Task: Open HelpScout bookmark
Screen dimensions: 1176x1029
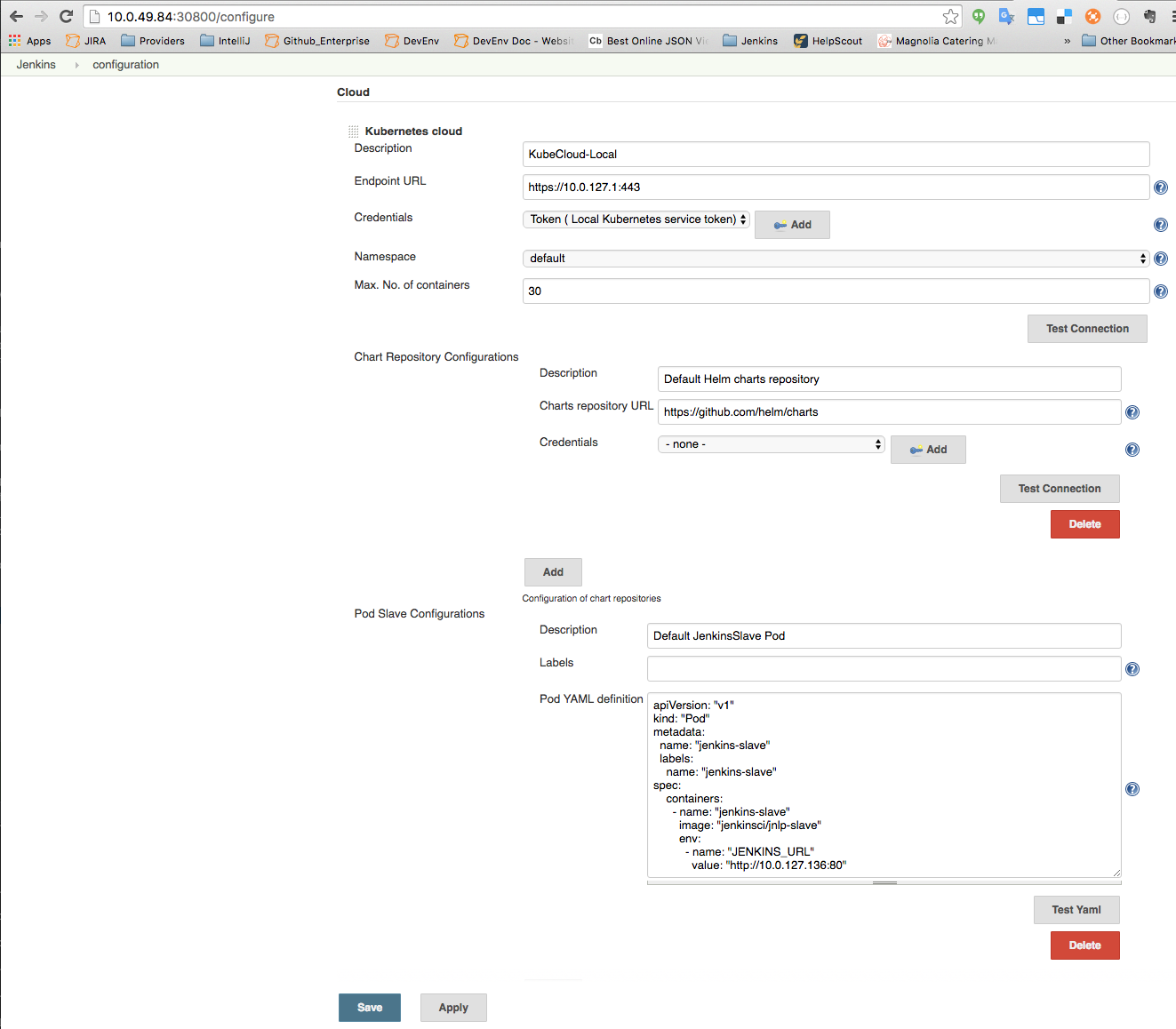Action: click(828, 41)
